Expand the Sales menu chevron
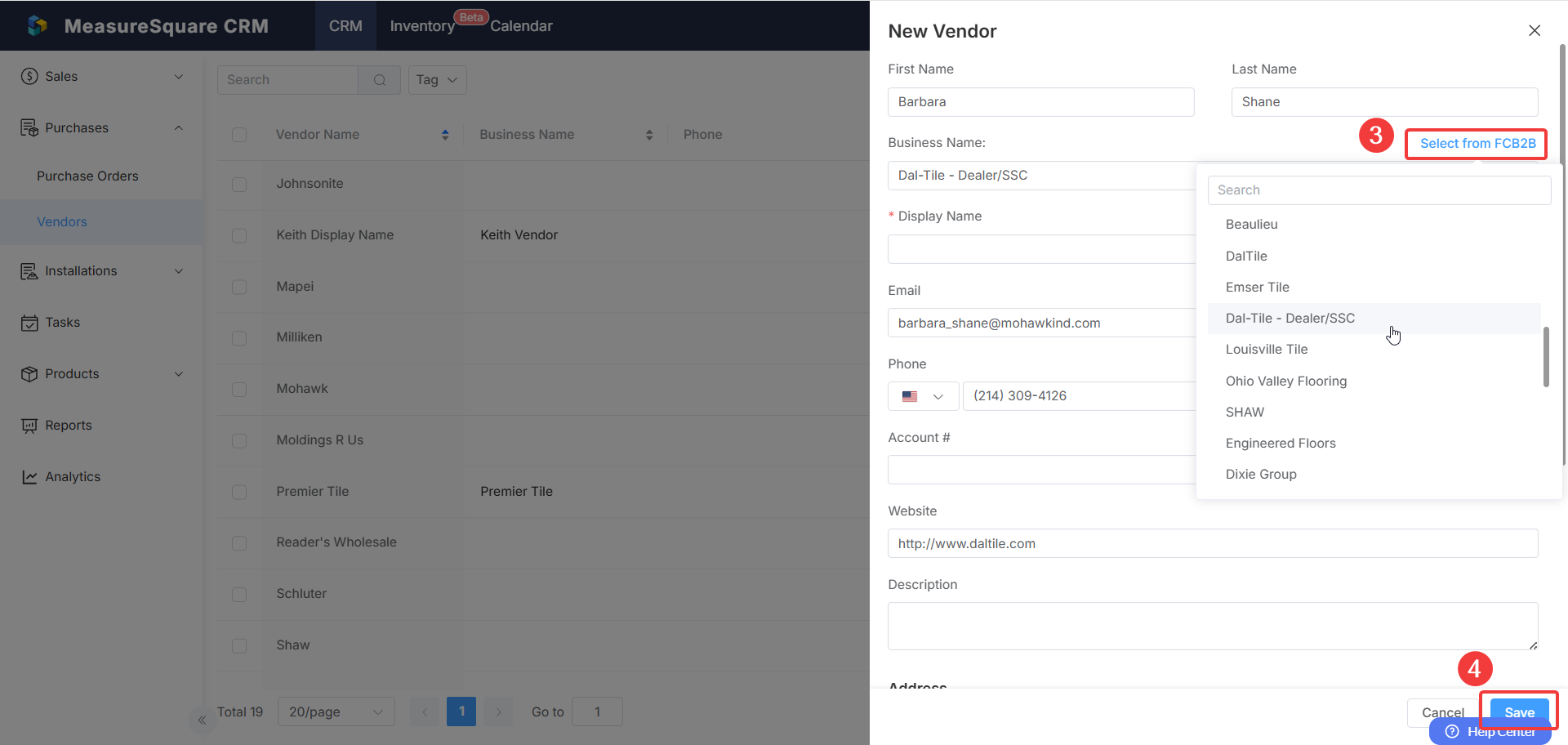 [x=179, y=77]
